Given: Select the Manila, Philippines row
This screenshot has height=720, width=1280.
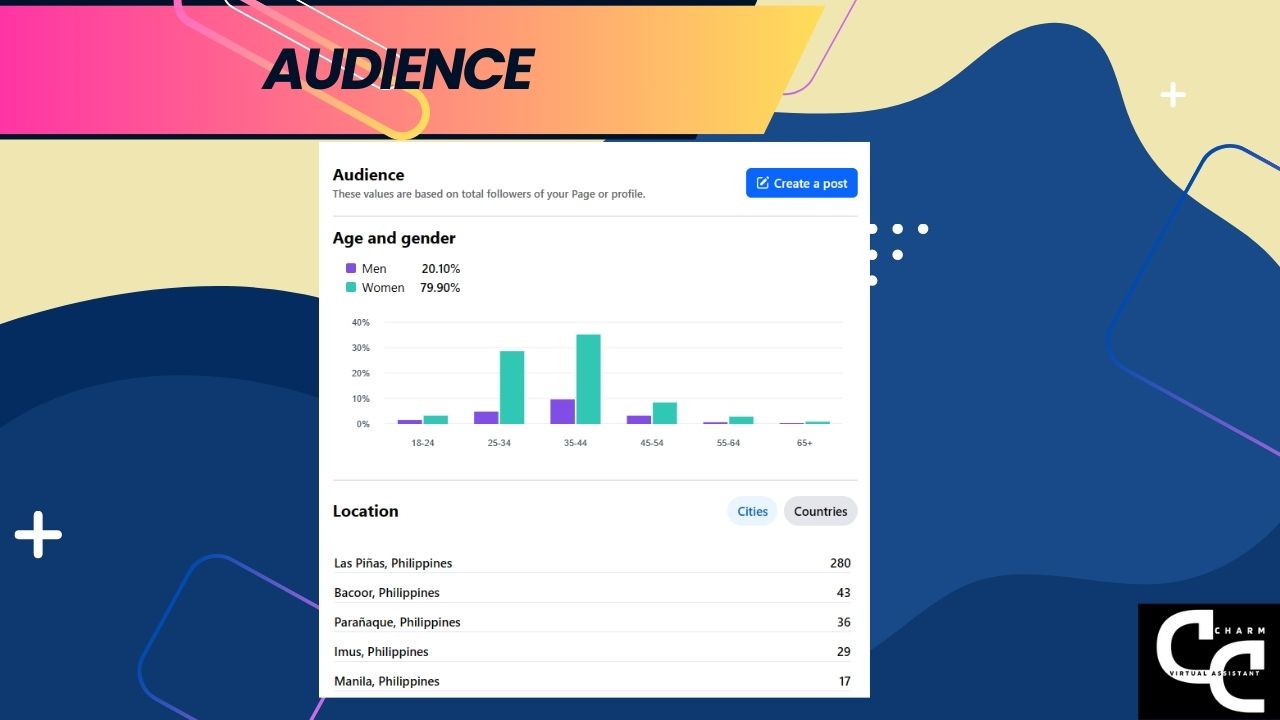Looking at the screenshot, I should [594, 681].
